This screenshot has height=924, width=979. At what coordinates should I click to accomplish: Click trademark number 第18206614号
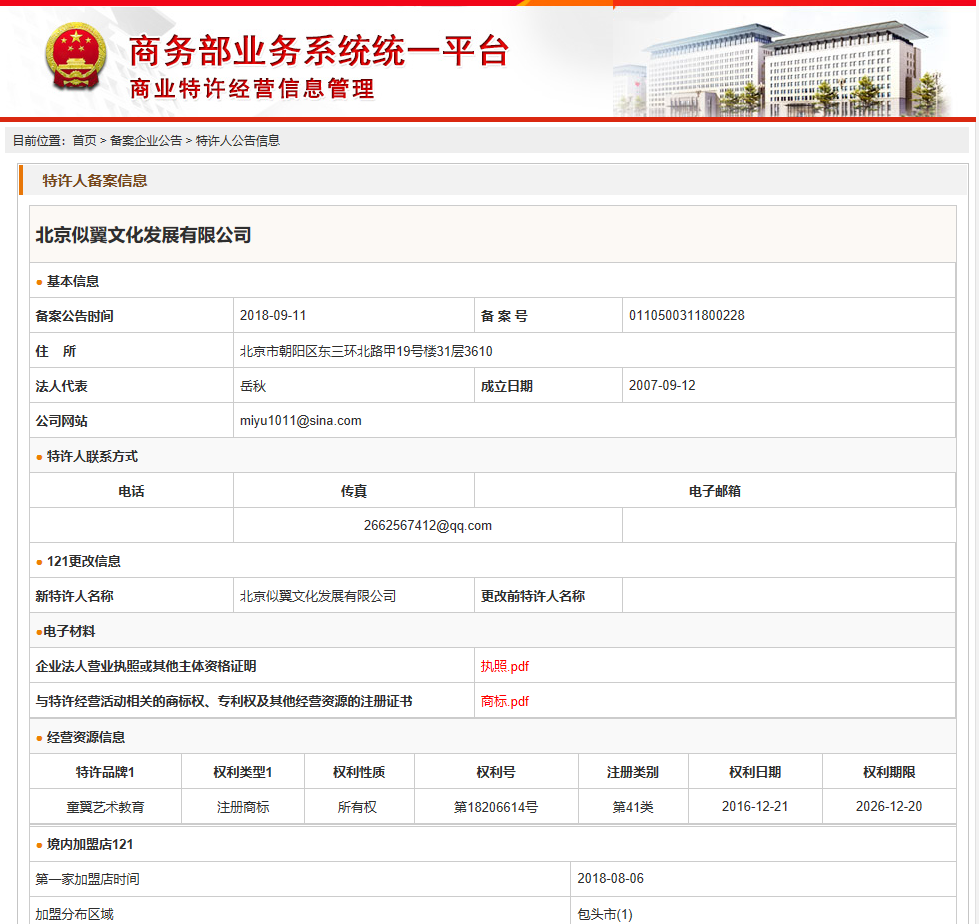pyautogui.click(x=495, y=807)
